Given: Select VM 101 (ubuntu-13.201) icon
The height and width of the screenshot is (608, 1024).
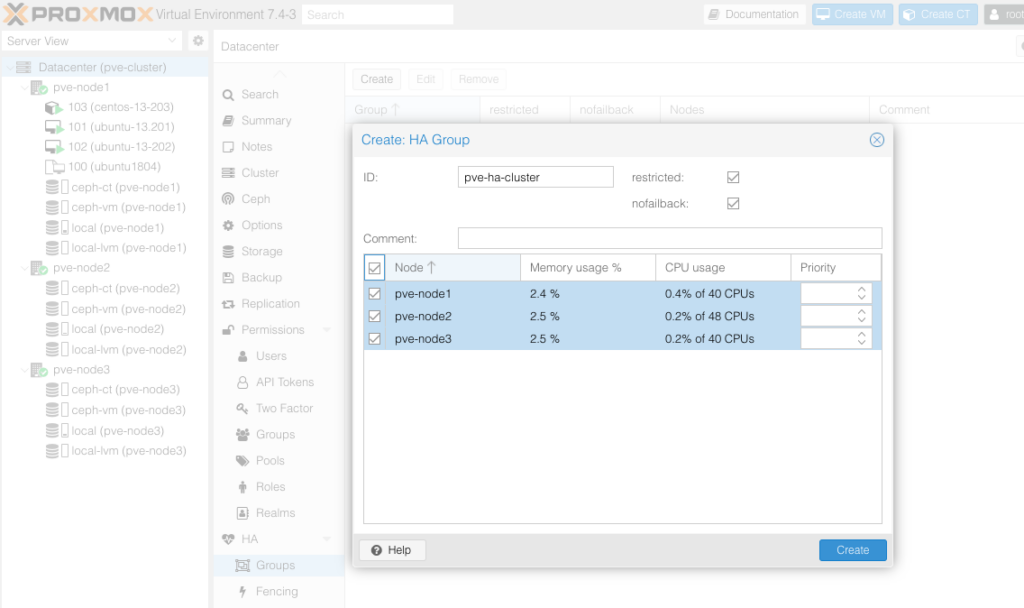Looking at the screenshot, I should (x=54, y=127).
